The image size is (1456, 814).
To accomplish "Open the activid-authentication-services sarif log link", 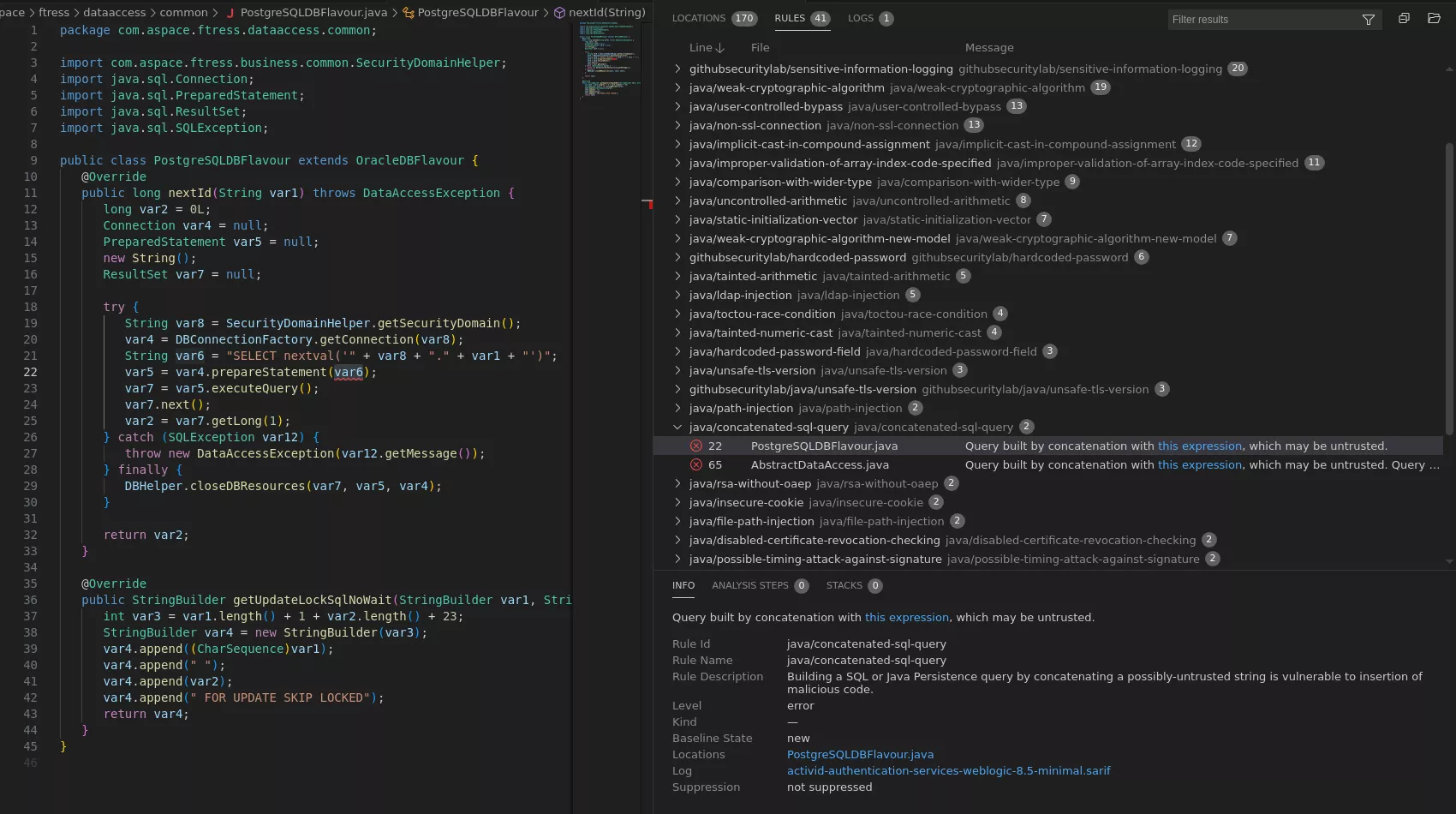I will 948,771.
